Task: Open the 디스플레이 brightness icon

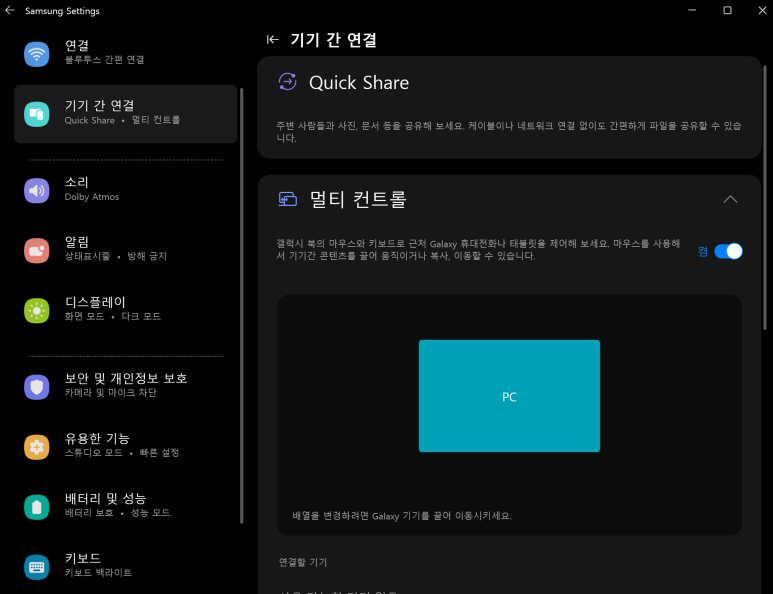Action: coord(36,311)
